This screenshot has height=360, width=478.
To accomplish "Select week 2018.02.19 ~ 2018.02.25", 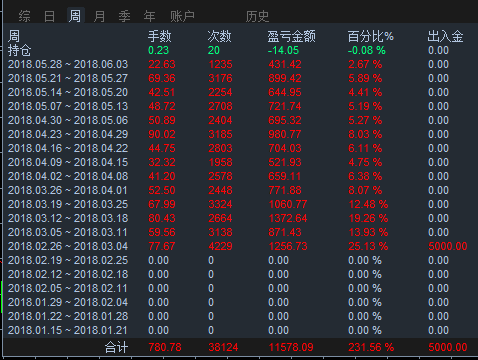I will (68, 260).
